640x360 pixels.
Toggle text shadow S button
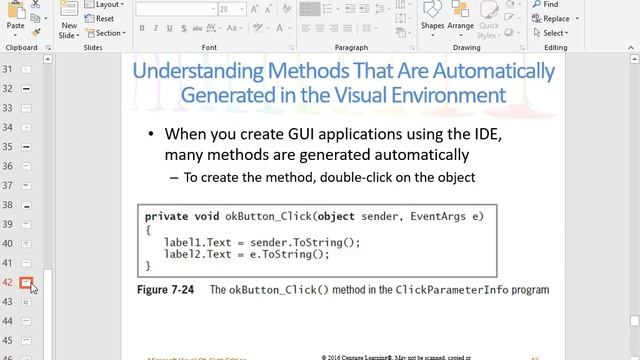184,28
